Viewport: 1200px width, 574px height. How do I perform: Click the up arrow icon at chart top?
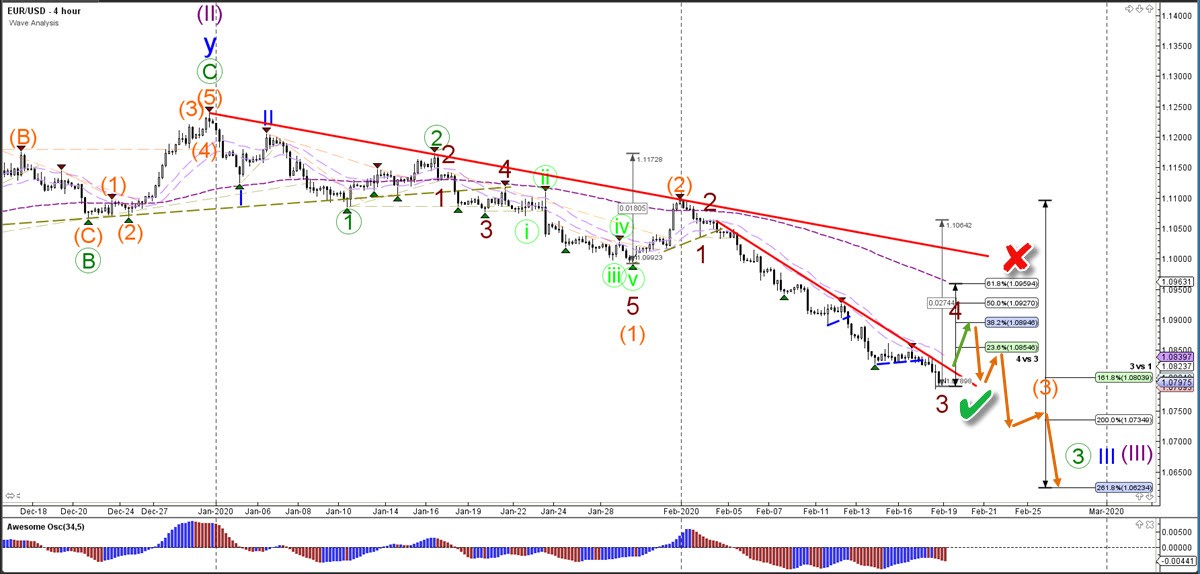click(1149, 8)
